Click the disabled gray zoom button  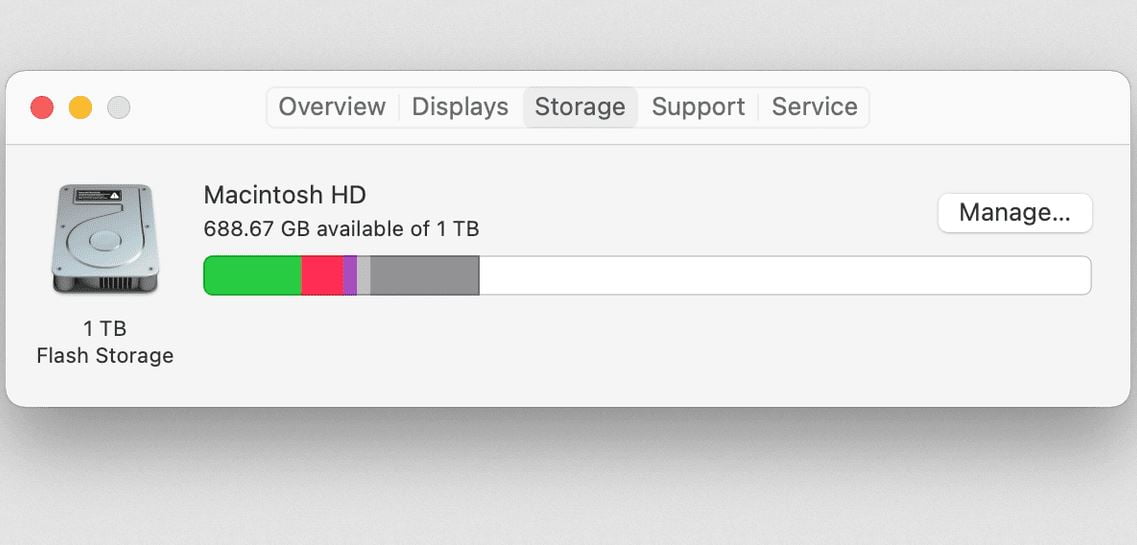point(119,108)
